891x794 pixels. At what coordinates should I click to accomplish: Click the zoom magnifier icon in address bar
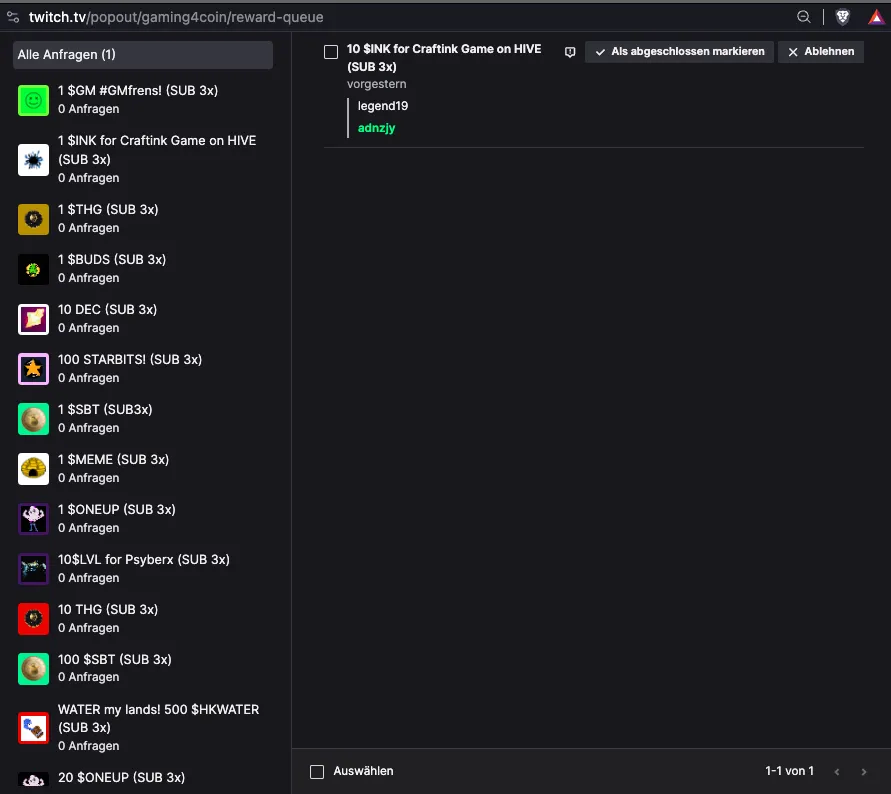pos(803,17)
